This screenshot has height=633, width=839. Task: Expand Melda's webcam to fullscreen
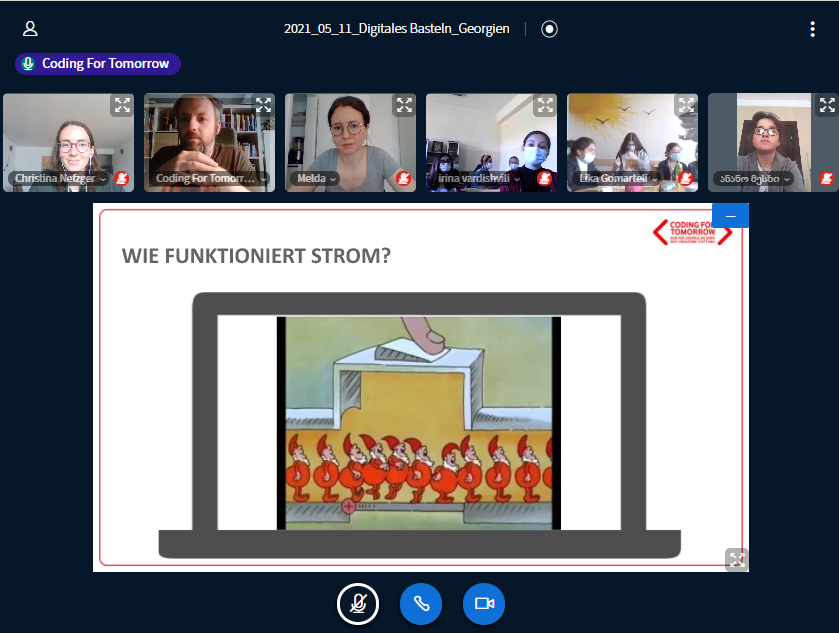pyautogui.click(x=403, y=105)
